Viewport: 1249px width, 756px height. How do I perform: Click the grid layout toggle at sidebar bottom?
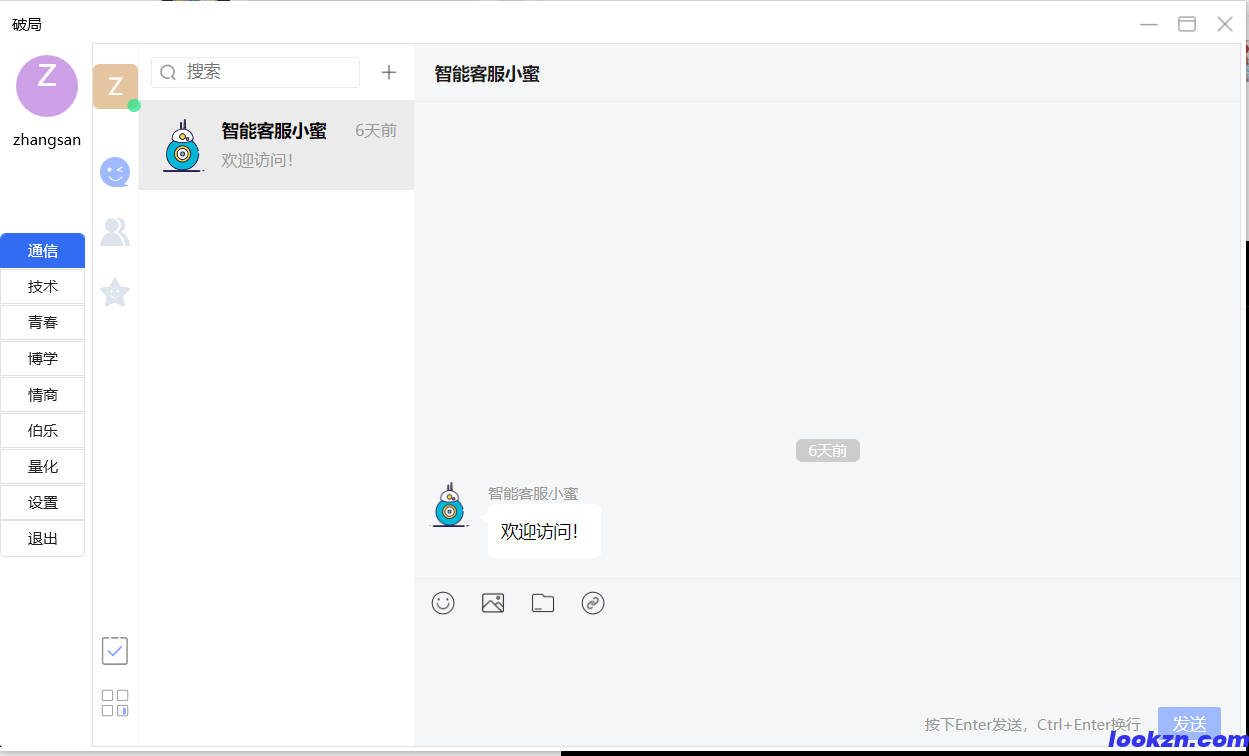point(114,700)
